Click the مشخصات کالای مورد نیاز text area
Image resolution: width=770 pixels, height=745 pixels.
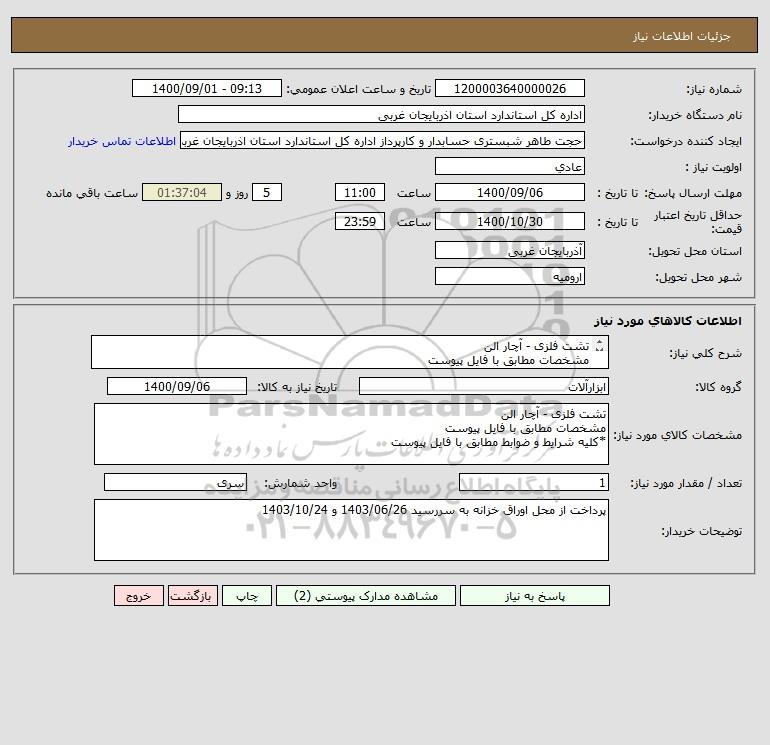[351, 434]
